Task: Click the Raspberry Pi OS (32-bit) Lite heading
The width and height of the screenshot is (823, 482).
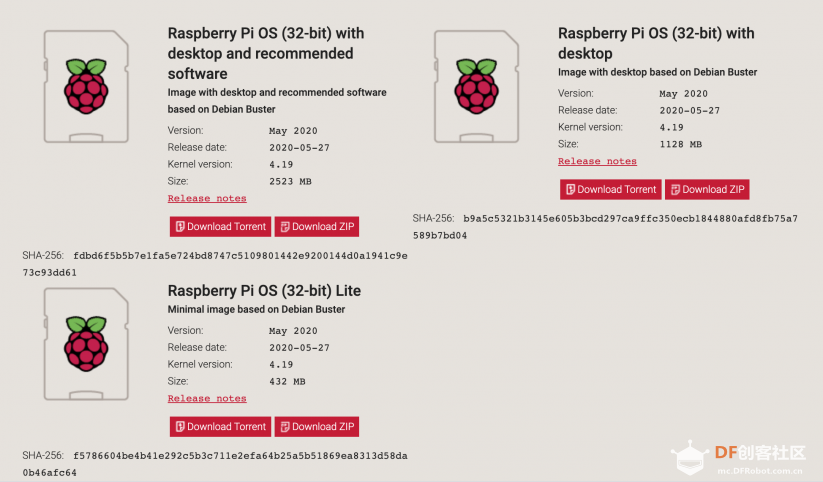Action: 264,291
